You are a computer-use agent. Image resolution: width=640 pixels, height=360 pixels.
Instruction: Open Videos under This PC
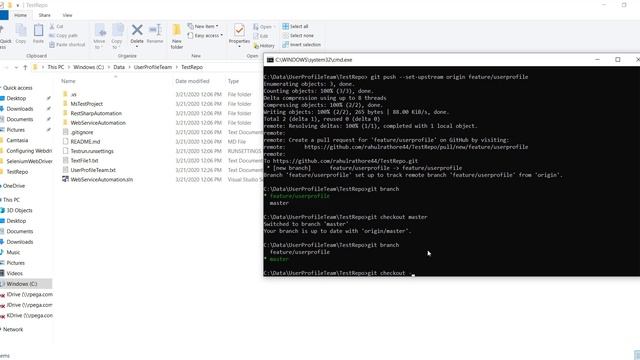tap(14, 273)
